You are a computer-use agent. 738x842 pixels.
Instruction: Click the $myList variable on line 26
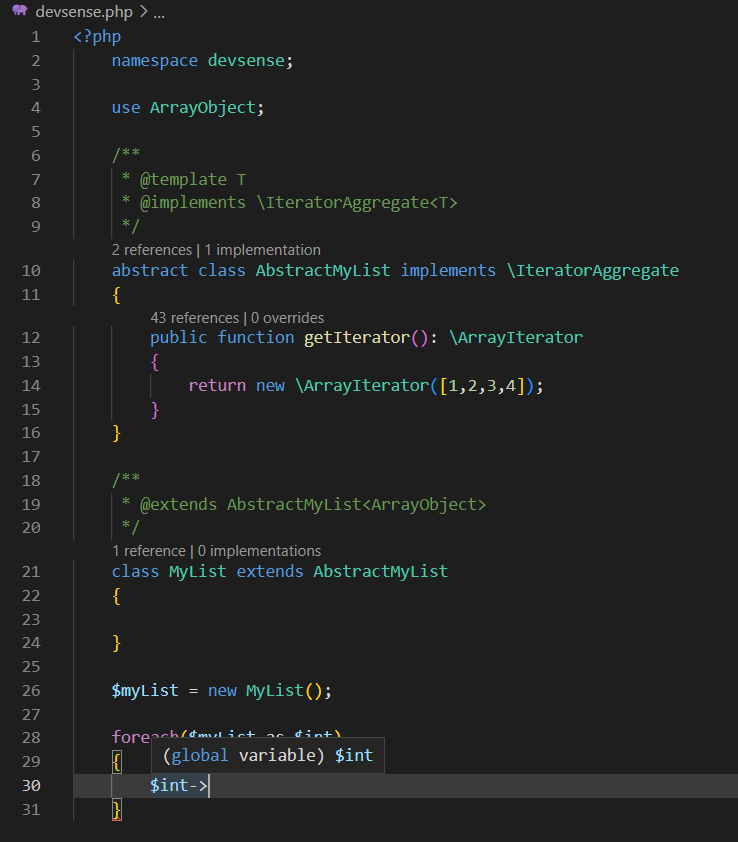(145, 690)
